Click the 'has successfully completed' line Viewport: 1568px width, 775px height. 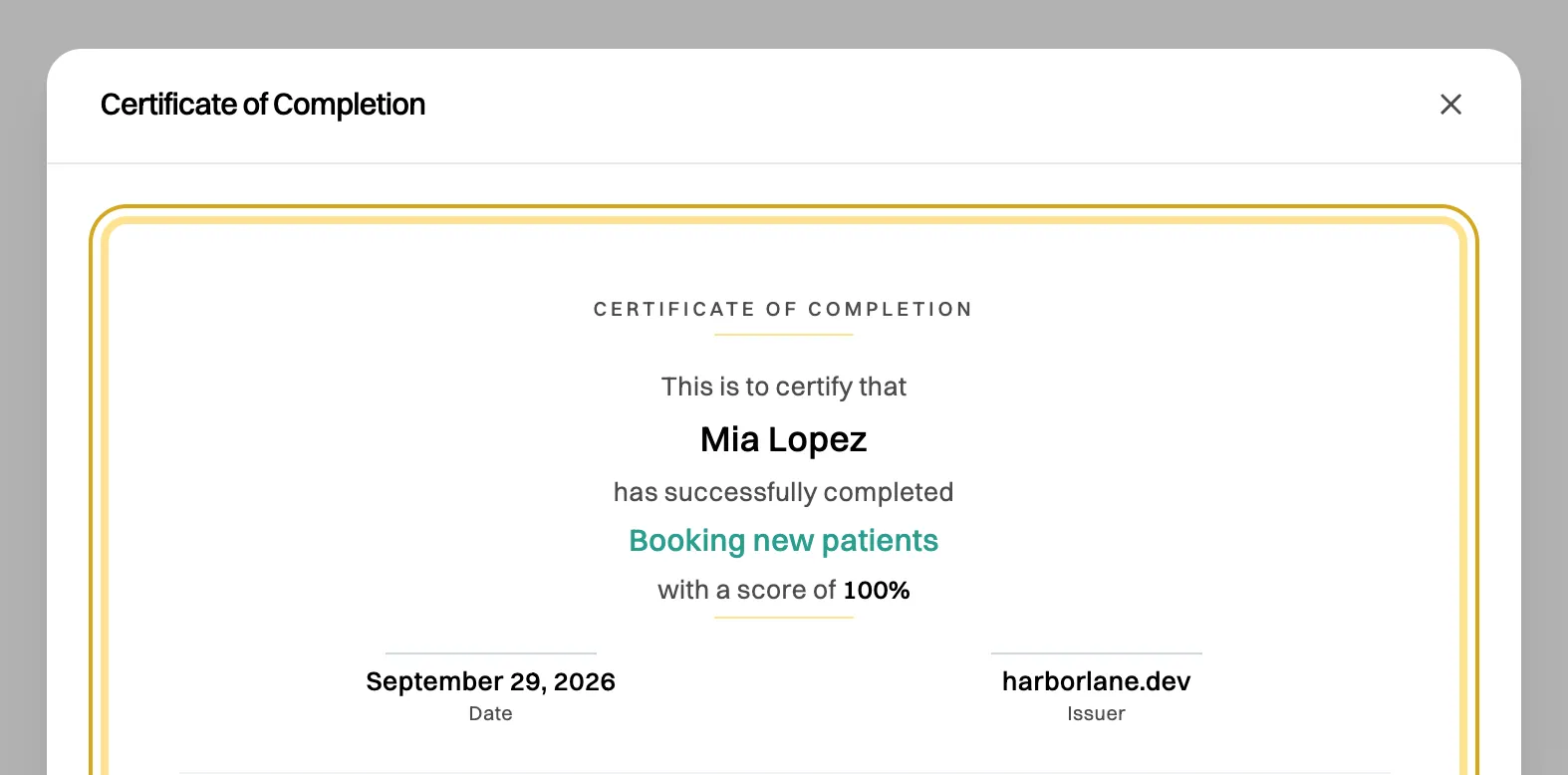pyautogui.click(x=784, y=492)
